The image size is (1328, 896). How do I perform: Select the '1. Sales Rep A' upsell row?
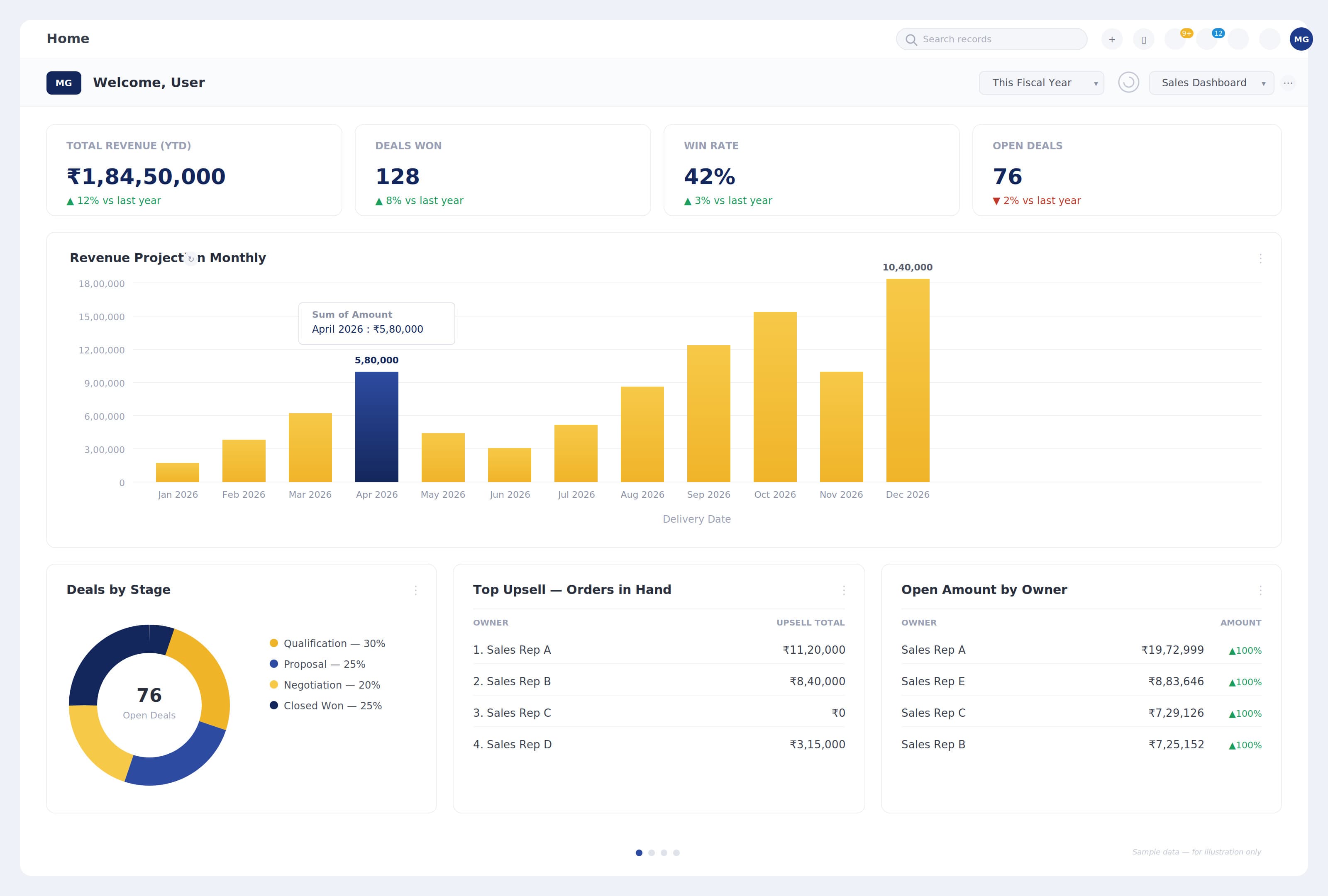click(658, 650)
